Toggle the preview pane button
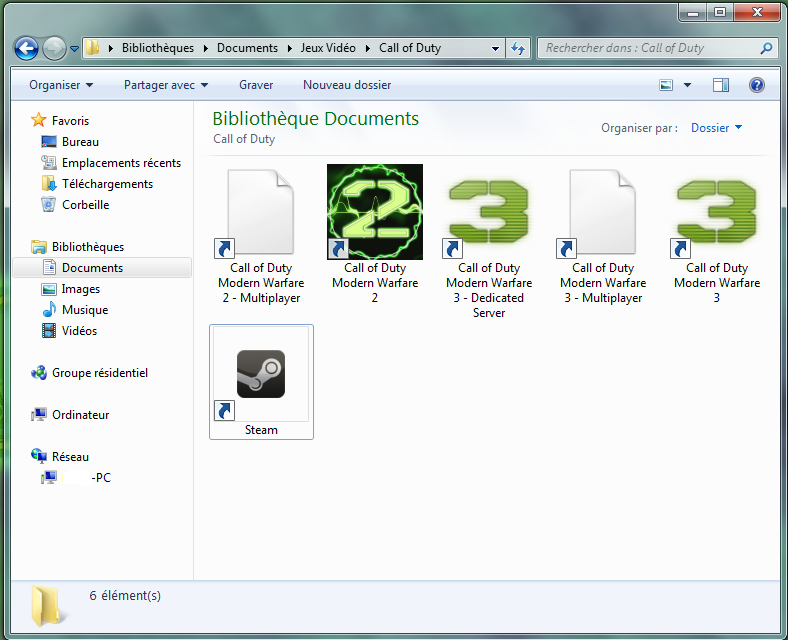 click(x=721, y=85)
